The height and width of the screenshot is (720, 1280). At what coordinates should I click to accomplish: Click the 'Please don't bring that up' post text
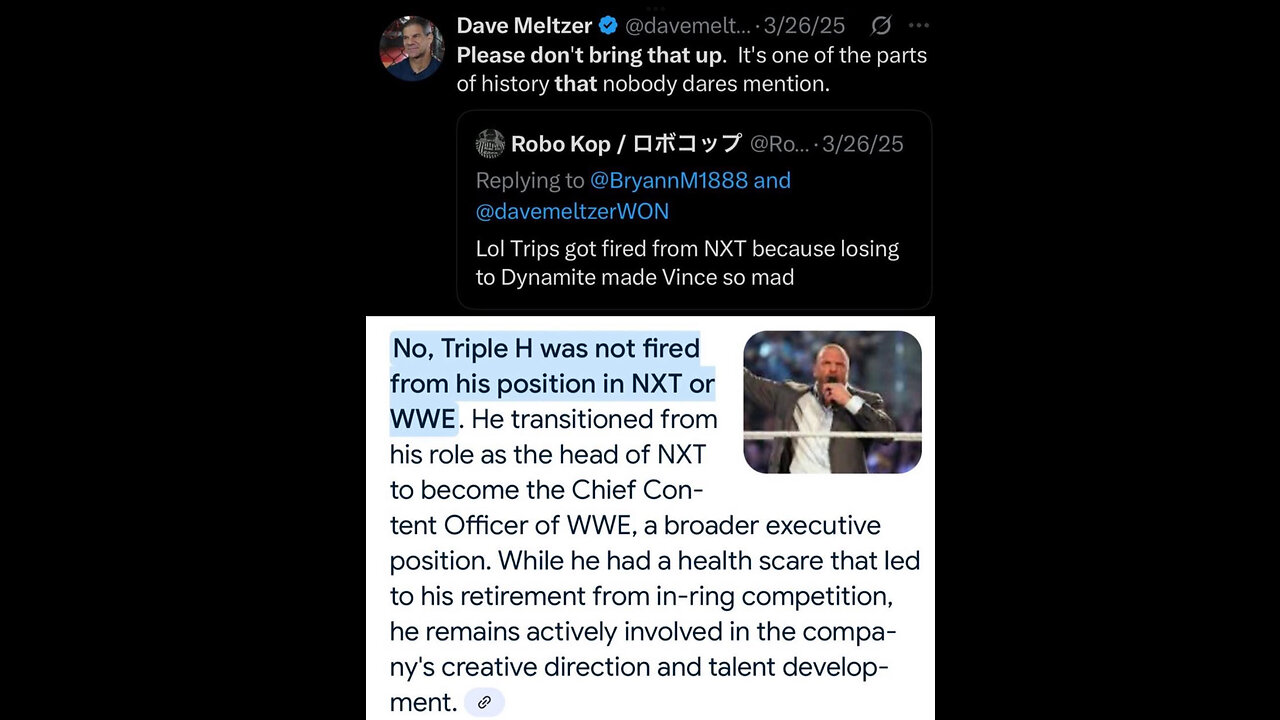[x=589, y=56]
